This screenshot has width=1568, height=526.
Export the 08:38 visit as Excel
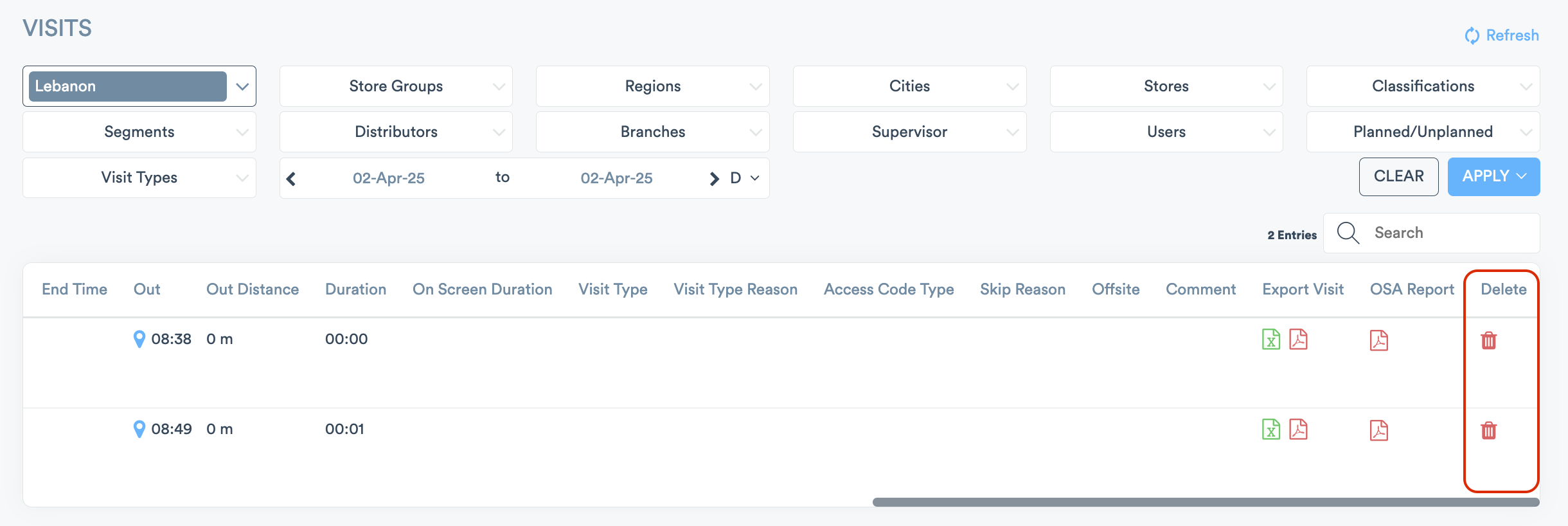[x=1270, y=340]
